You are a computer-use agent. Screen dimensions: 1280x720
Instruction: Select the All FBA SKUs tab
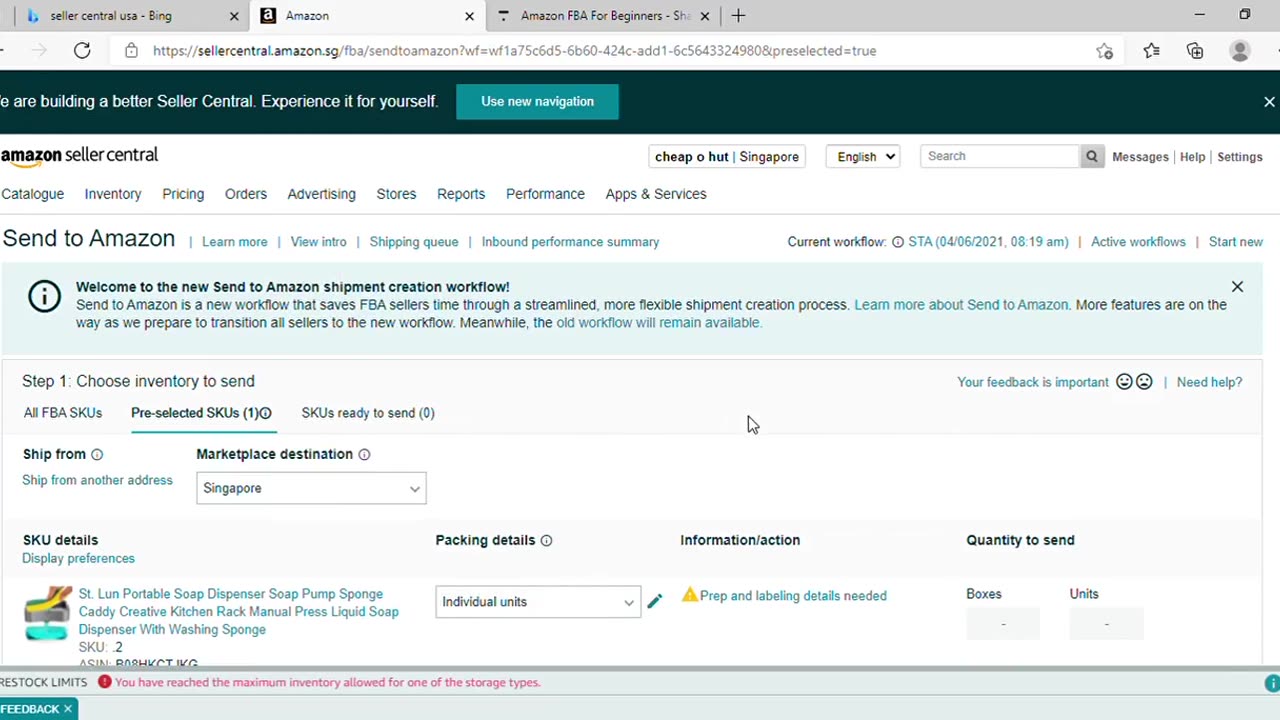pyautogui.click(x=63, y=413)
